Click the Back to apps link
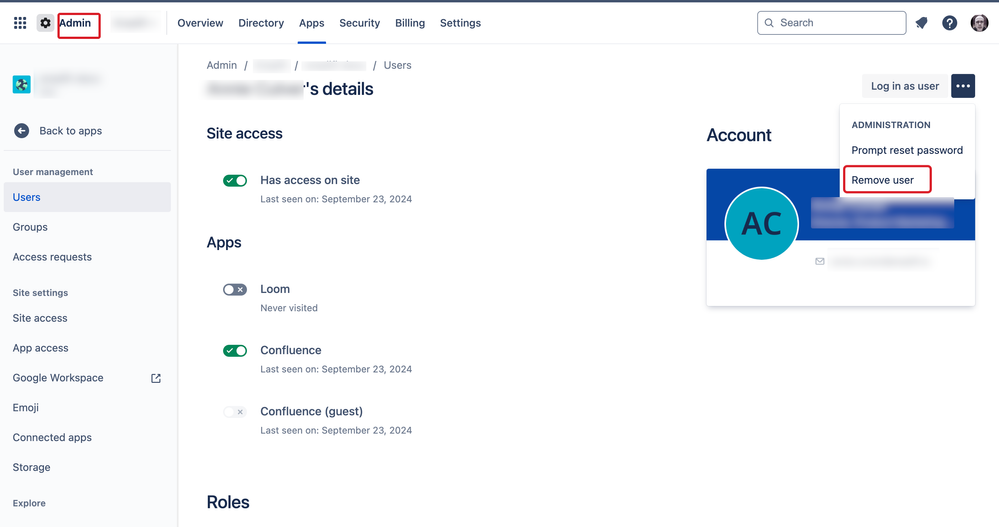The height and width of the screenshot is (527, 999). [71, 131]
